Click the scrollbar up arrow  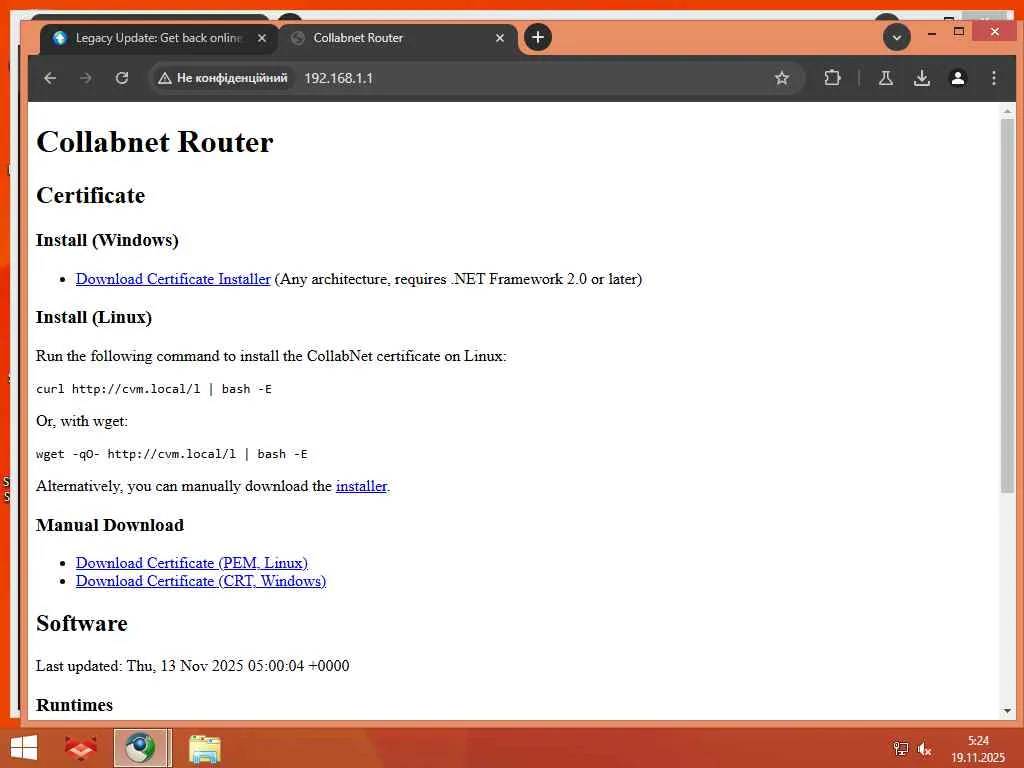tap(1007, 112)
